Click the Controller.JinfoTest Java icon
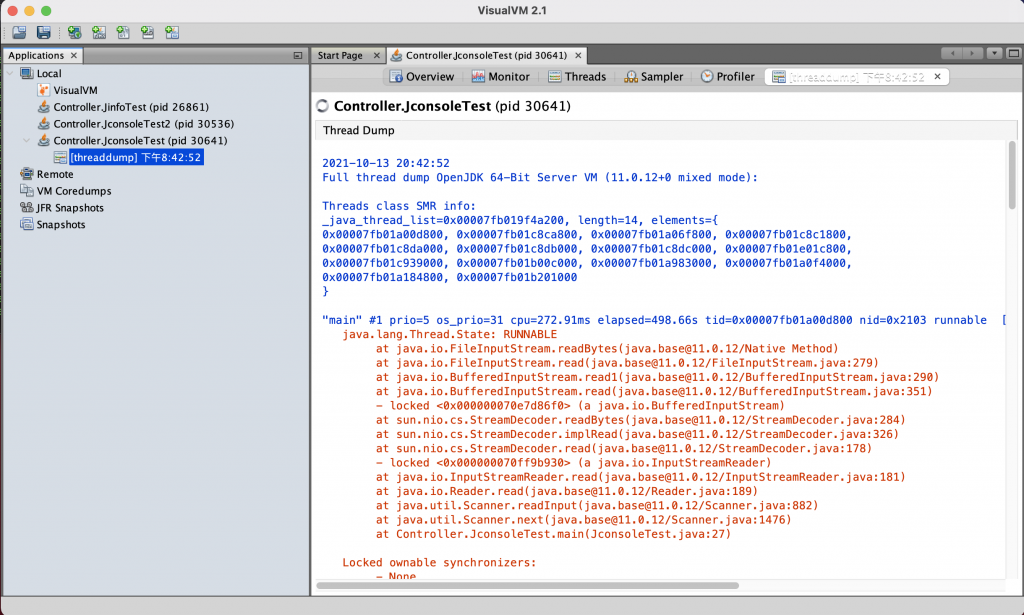Viewport: 1024px width, 615px height. (x=44, y=106)
